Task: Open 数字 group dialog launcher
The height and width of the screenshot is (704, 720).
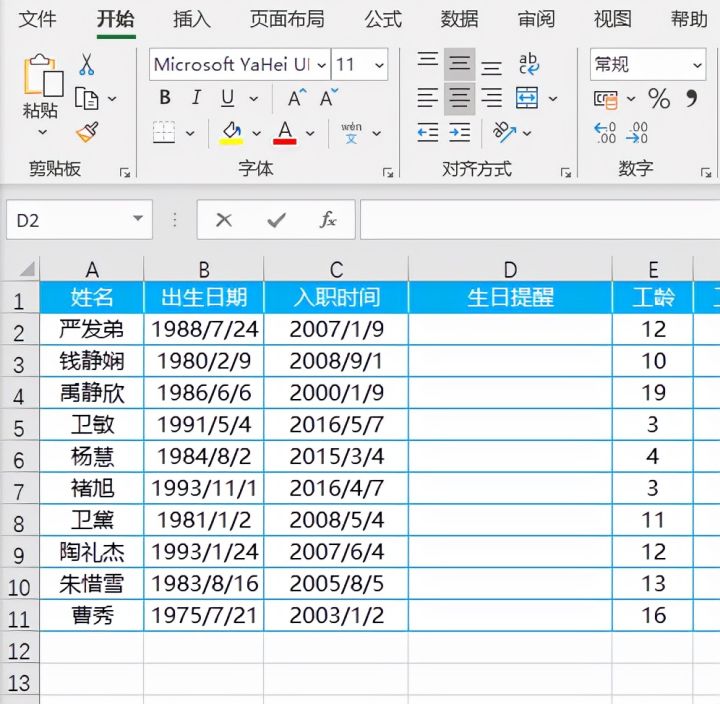Action: tap(706, 173)
